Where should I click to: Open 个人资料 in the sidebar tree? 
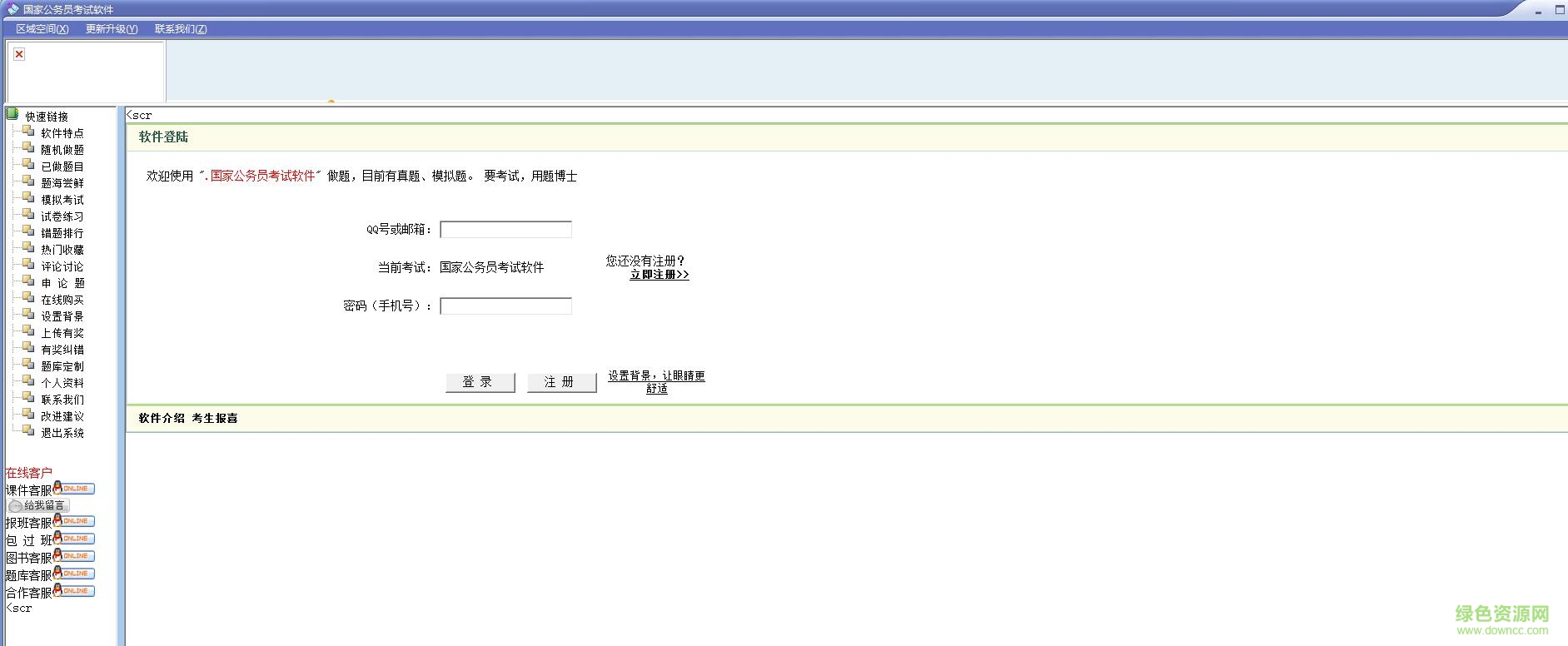tap(62, 383)
